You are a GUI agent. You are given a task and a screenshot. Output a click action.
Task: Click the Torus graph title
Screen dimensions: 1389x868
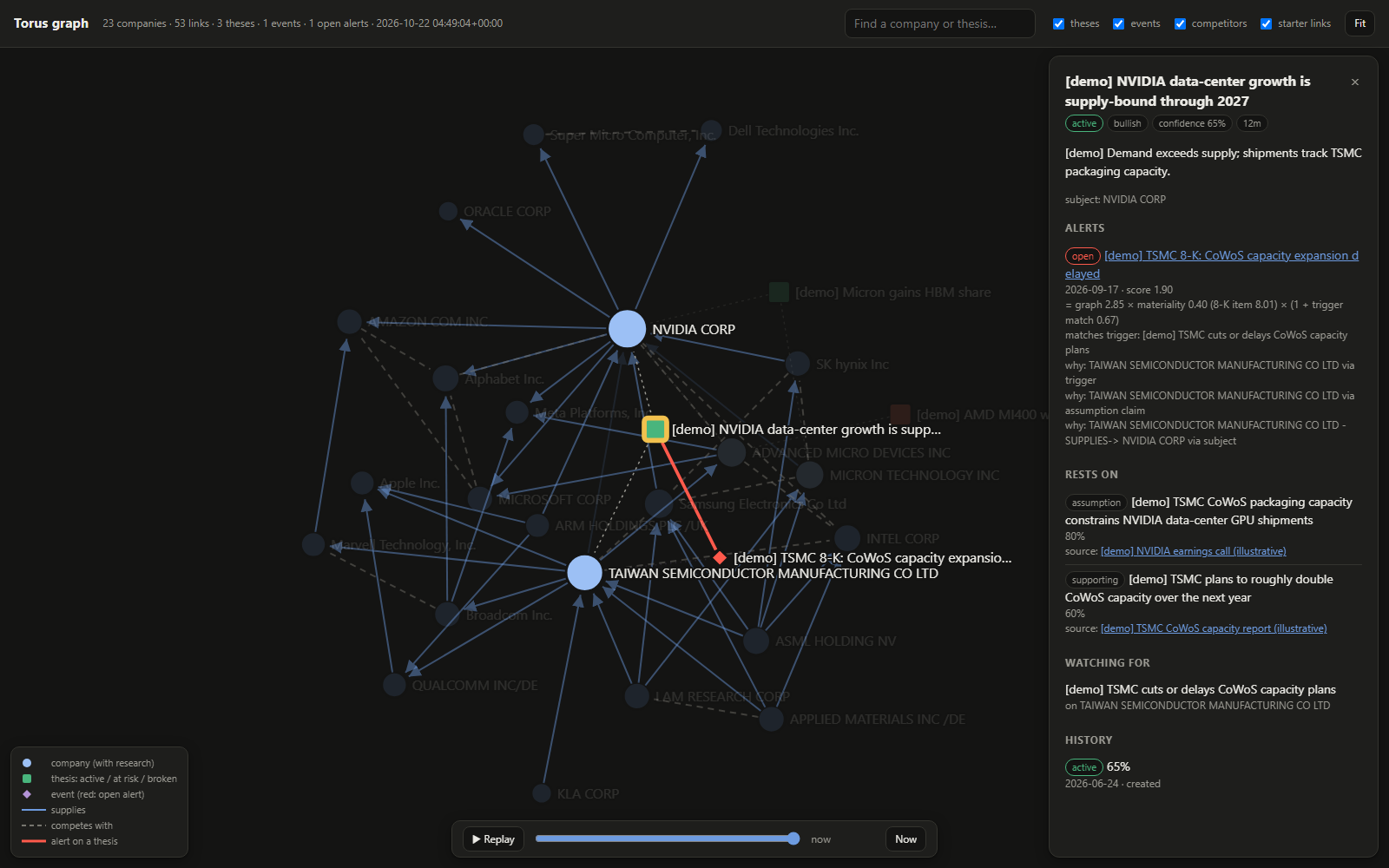point(51,23)
